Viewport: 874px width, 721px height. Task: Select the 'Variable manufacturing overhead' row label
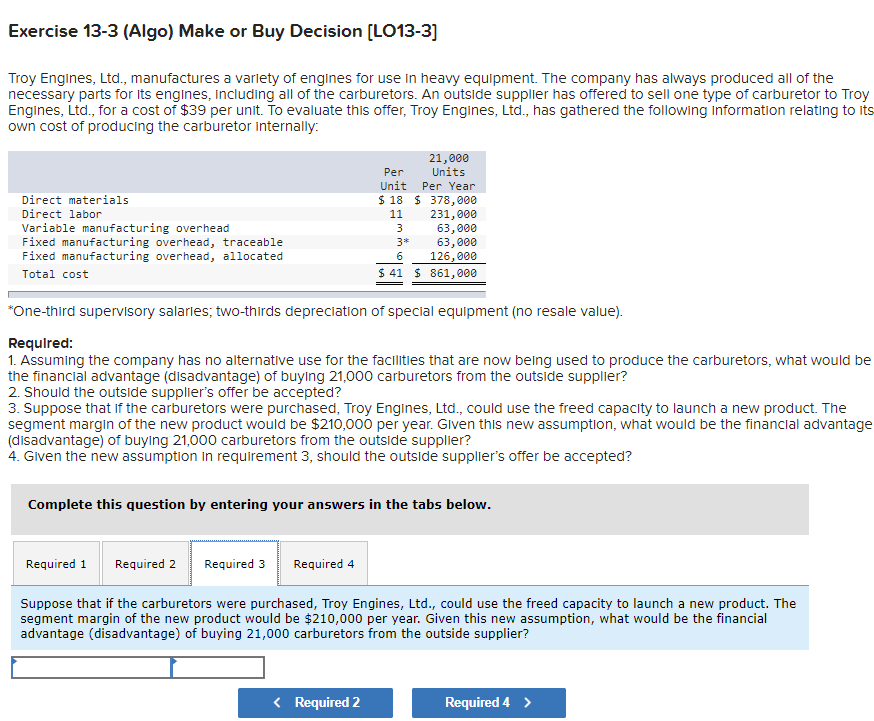[x=125, y=228]
